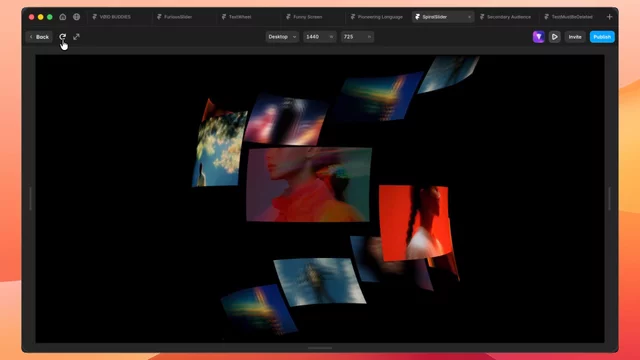Edit the 725 height field
The height and width of the screenshot is (360, 640).
point(357,37)
